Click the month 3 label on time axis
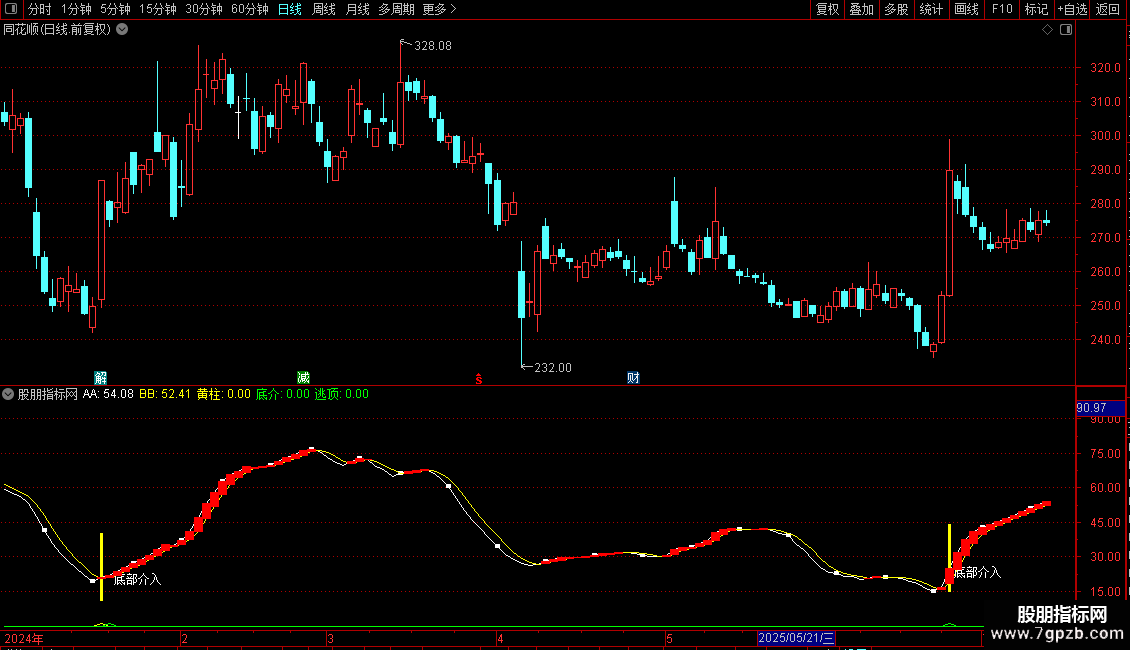1130x650 pixels. click(x=330, y=639)
